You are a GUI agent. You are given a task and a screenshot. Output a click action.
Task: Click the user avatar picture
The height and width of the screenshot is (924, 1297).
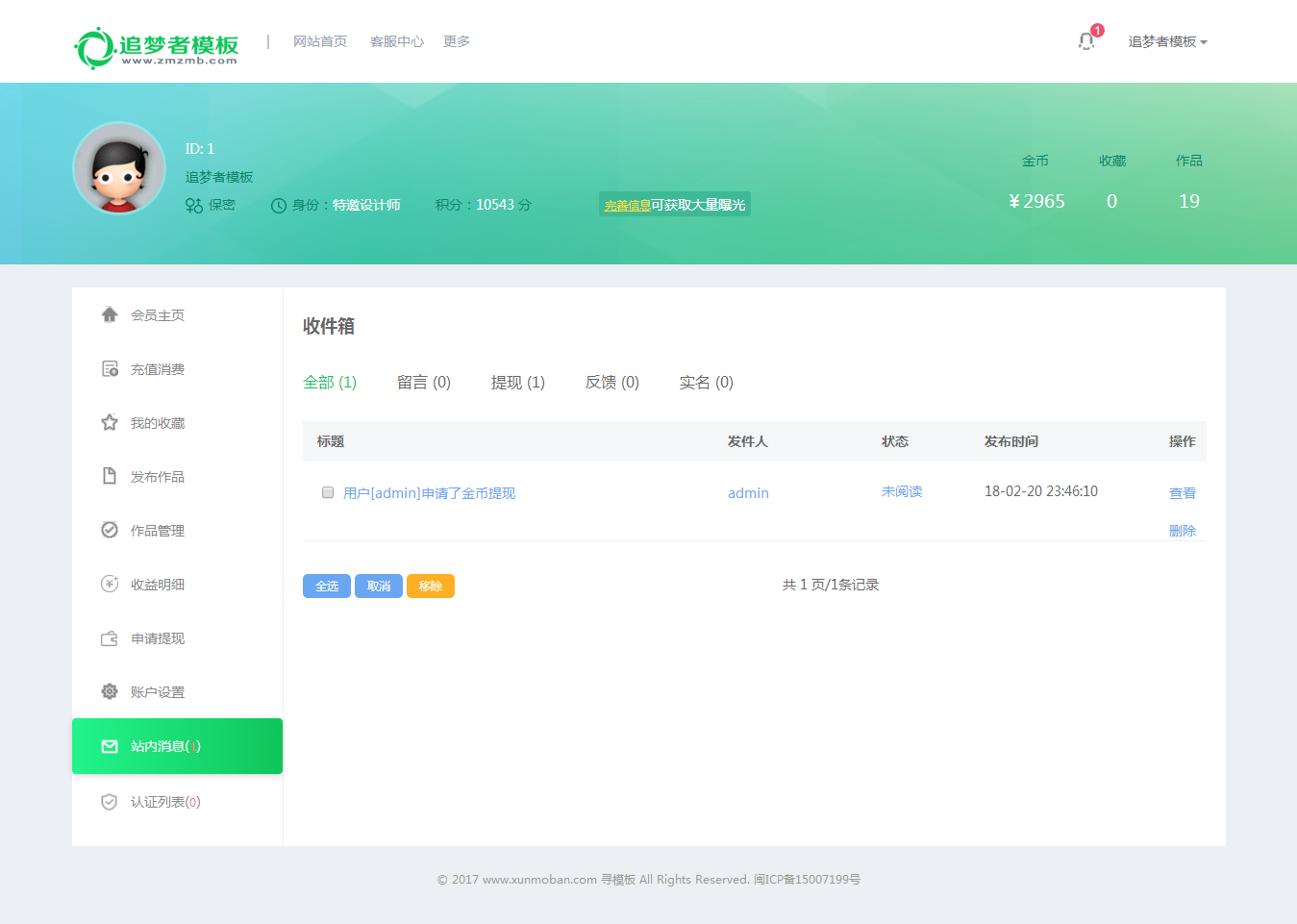click(x=120, y=168)
